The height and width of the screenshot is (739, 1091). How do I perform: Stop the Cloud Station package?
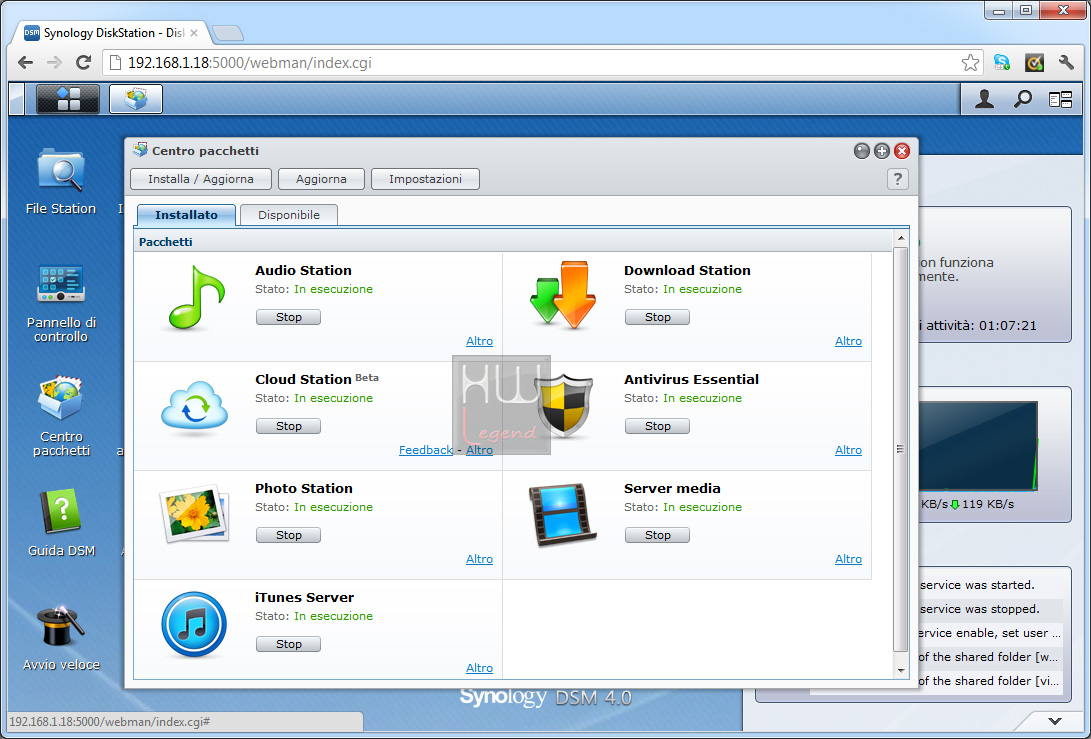289,426
